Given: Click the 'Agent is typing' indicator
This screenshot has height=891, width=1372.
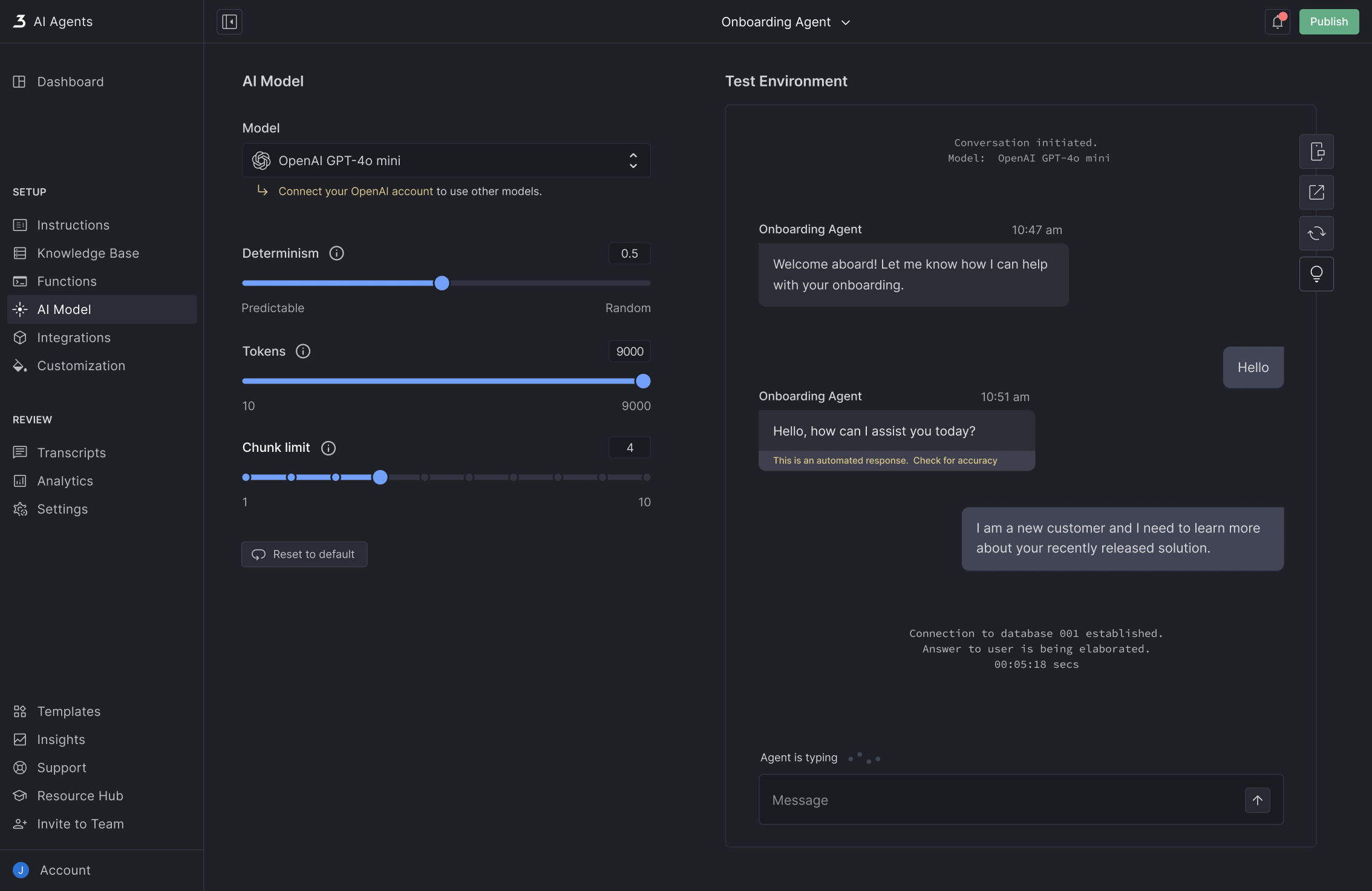Looking at the screenshot, I should 820,758.
